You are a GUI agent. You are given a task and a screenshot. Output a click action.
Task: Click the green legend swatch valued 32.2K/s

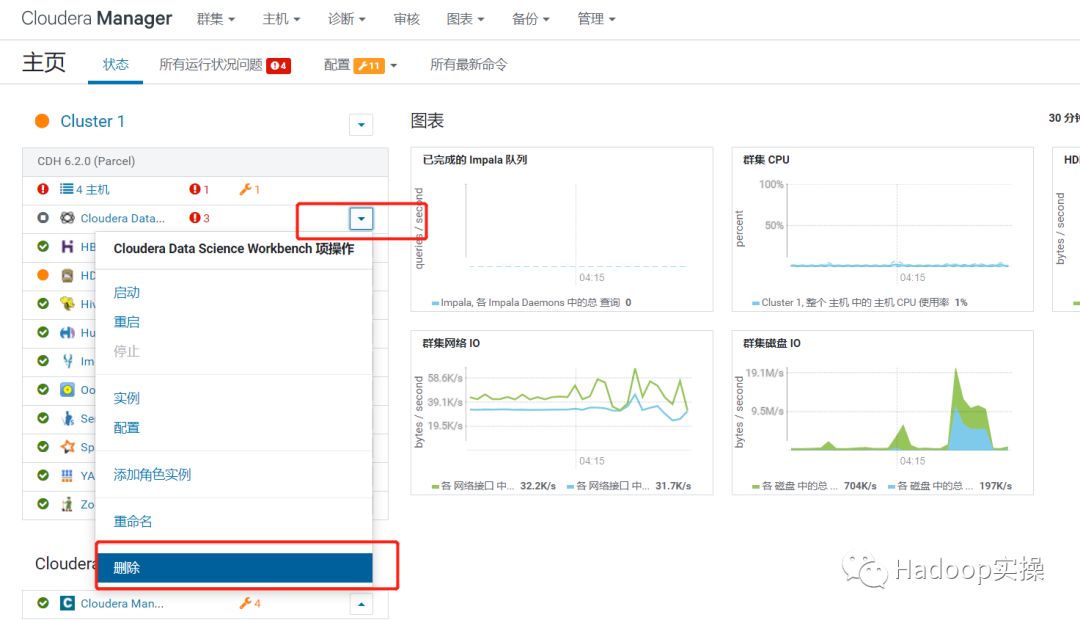click(x=435, y=486)
